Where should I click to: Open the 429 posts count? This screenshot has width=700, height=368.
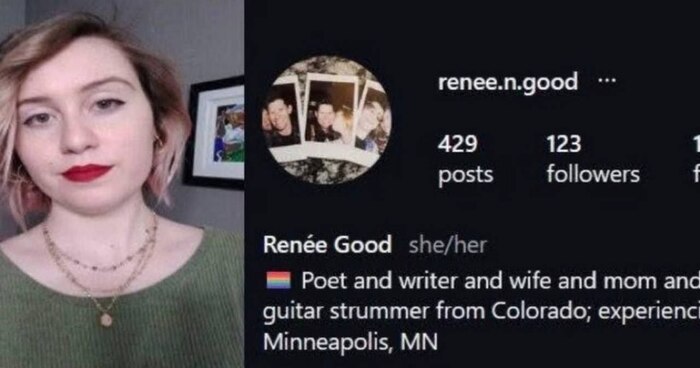pyautogui.click(x=465, y=159)
